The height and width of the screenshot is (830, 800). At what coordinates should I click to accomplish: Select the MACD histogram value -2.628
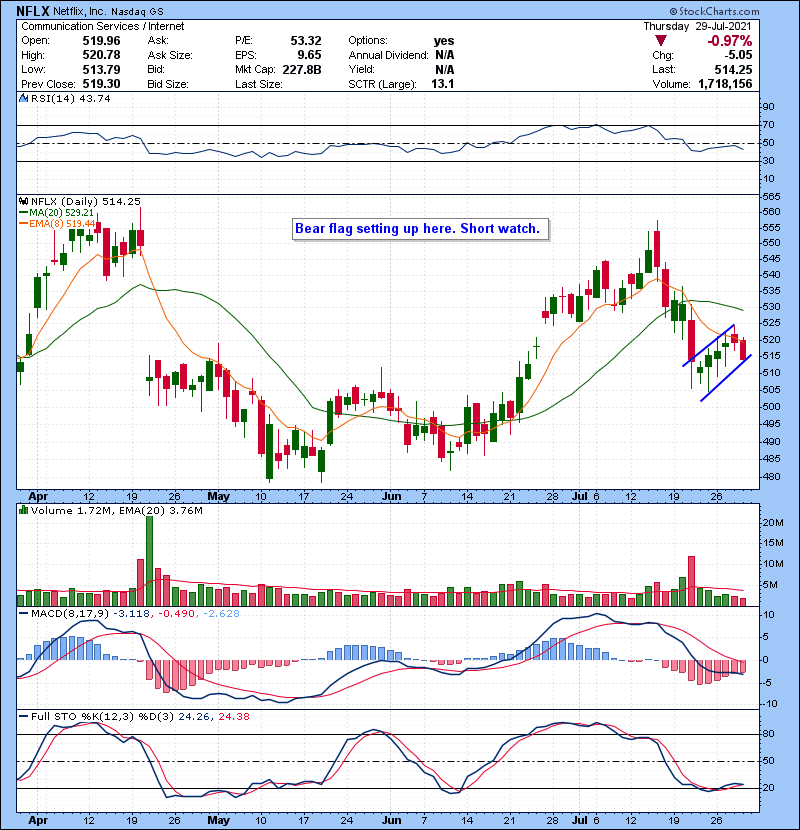pyautogui.click(x=220, y=614)
